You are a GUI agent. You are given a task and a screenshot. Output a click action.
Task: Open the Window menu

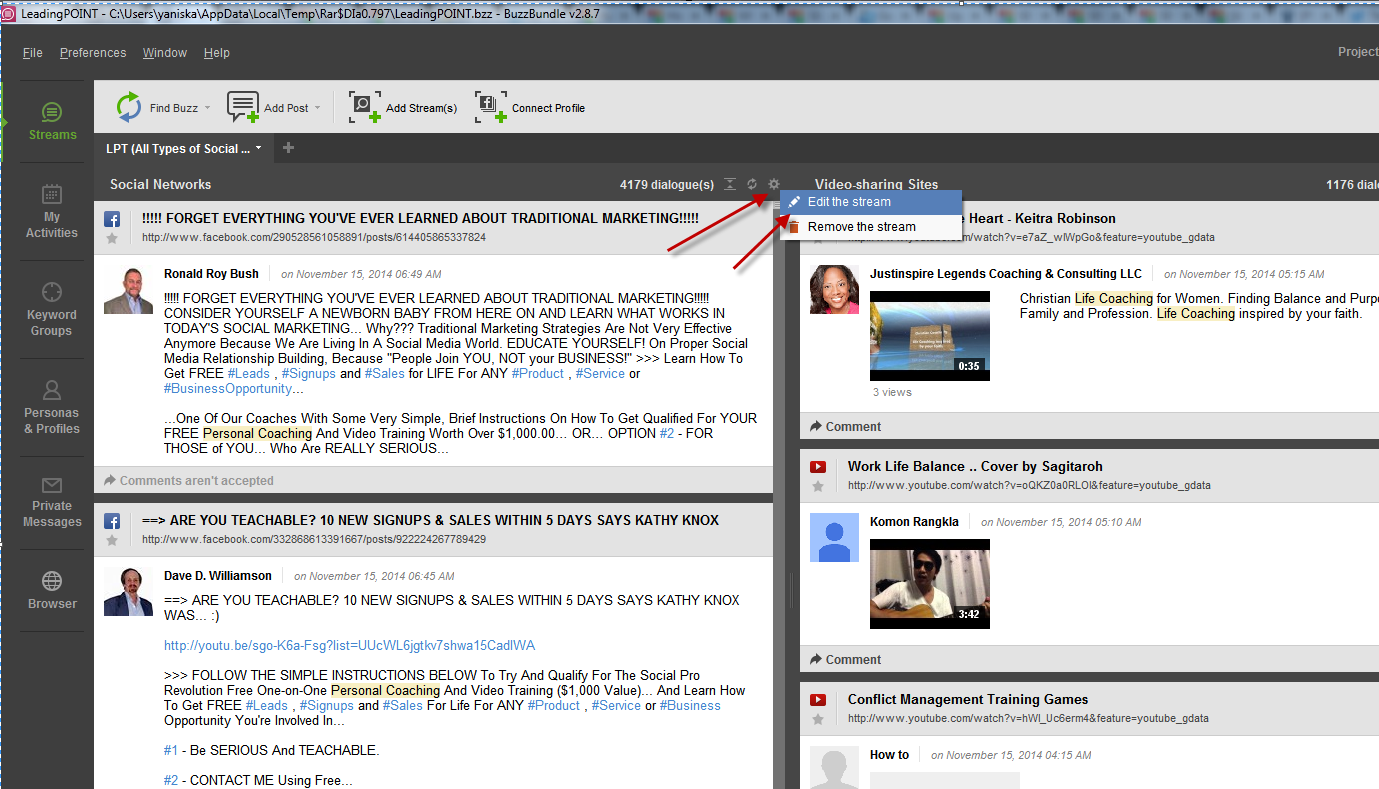click(x=165, y=53)
